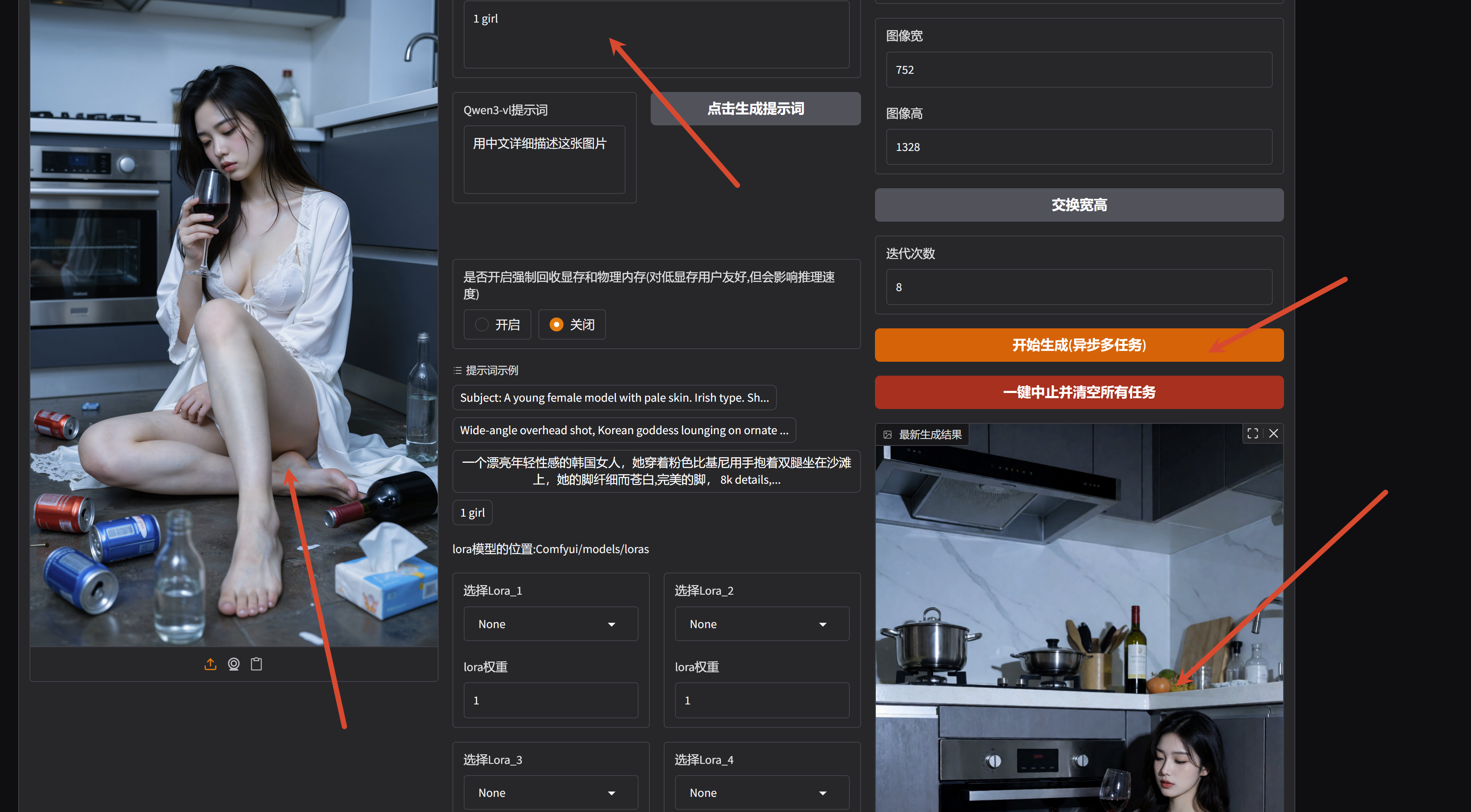Click 开始生成(异步多任务) orange button
Screen dimensions: 1471x812
tap(1079, 345)
